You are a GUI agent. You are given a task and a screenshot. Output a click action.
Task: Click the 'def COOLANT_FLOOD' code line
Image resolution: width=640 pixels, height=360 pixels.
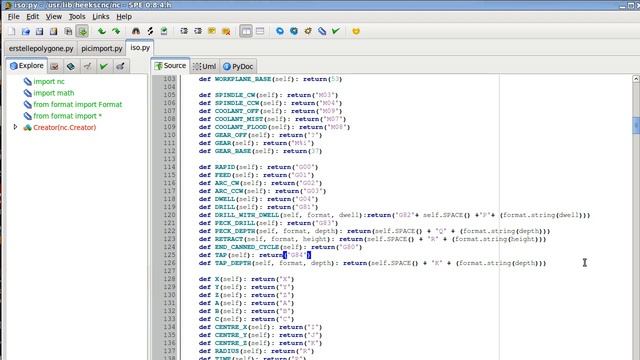[274, 127]
